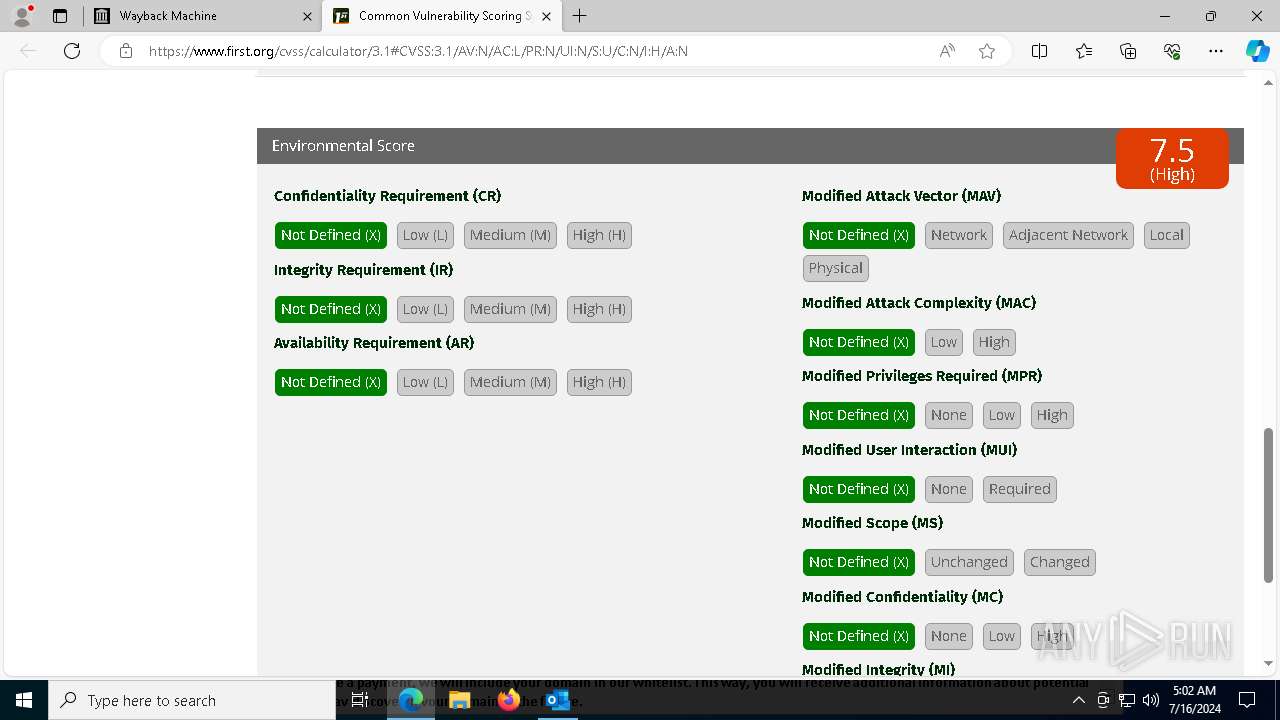Open Edge Settings and more menu

1216,51
